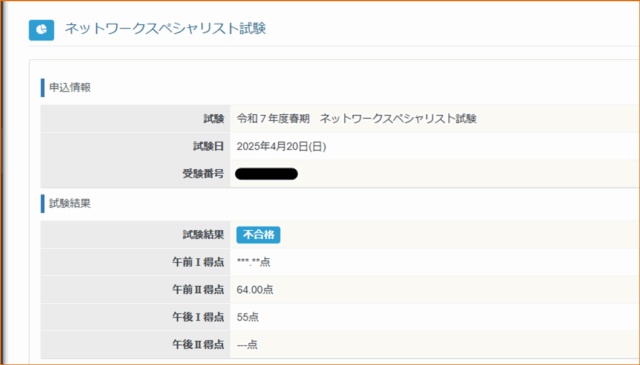Click the 午後Ⅰ得点 score 55点
Viewport: 640px width, 365px height.
(247, 317)
